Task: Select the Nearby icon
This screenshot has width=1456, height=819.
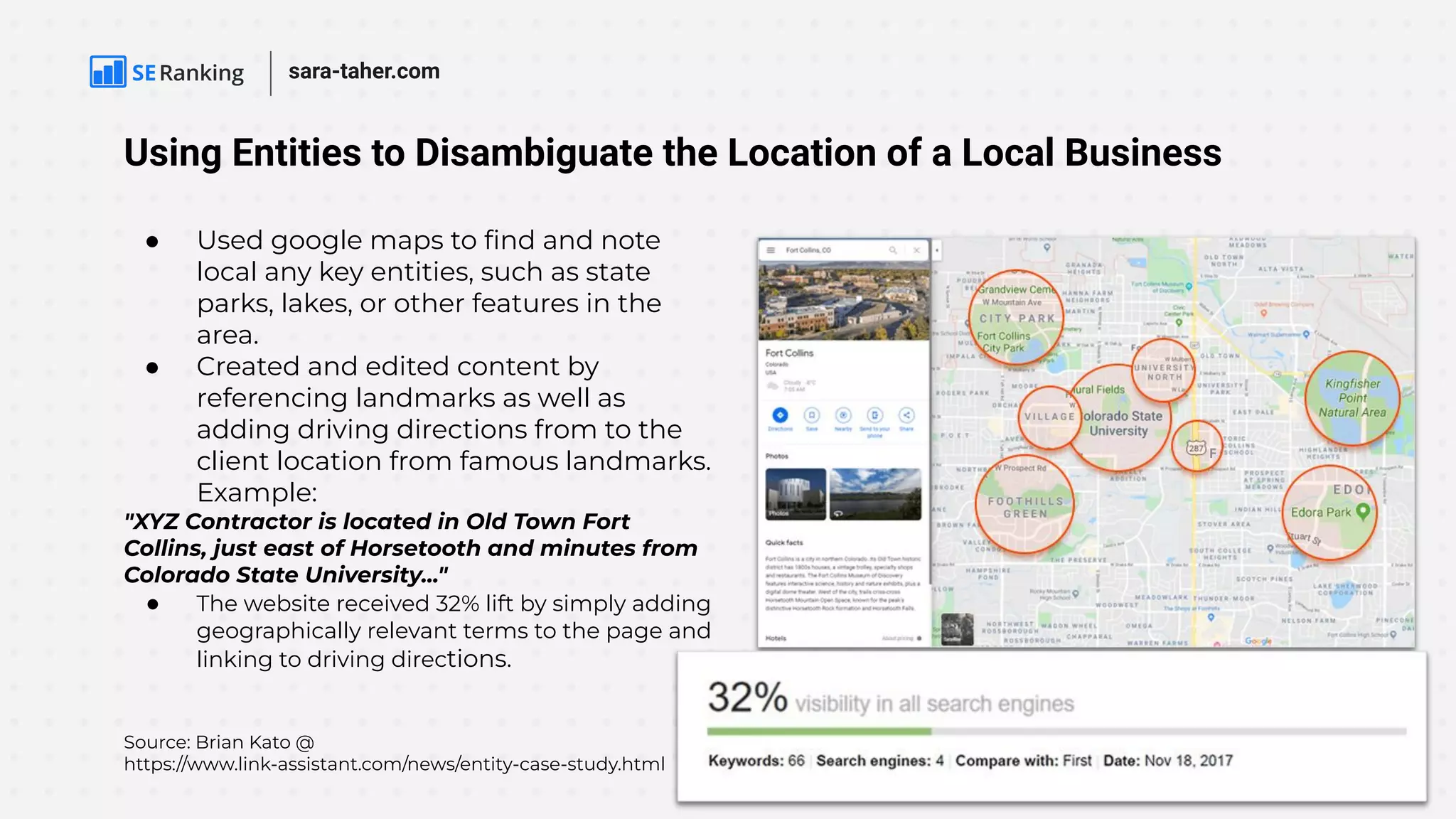Action: (843, 416)
